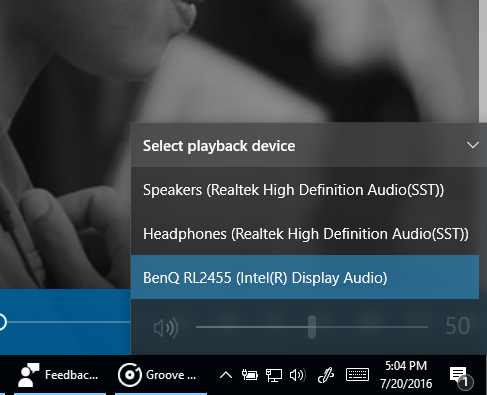
Task: Click the Groove Music taskbar icon
Action: pyautogui.click(x=129, y=375)
